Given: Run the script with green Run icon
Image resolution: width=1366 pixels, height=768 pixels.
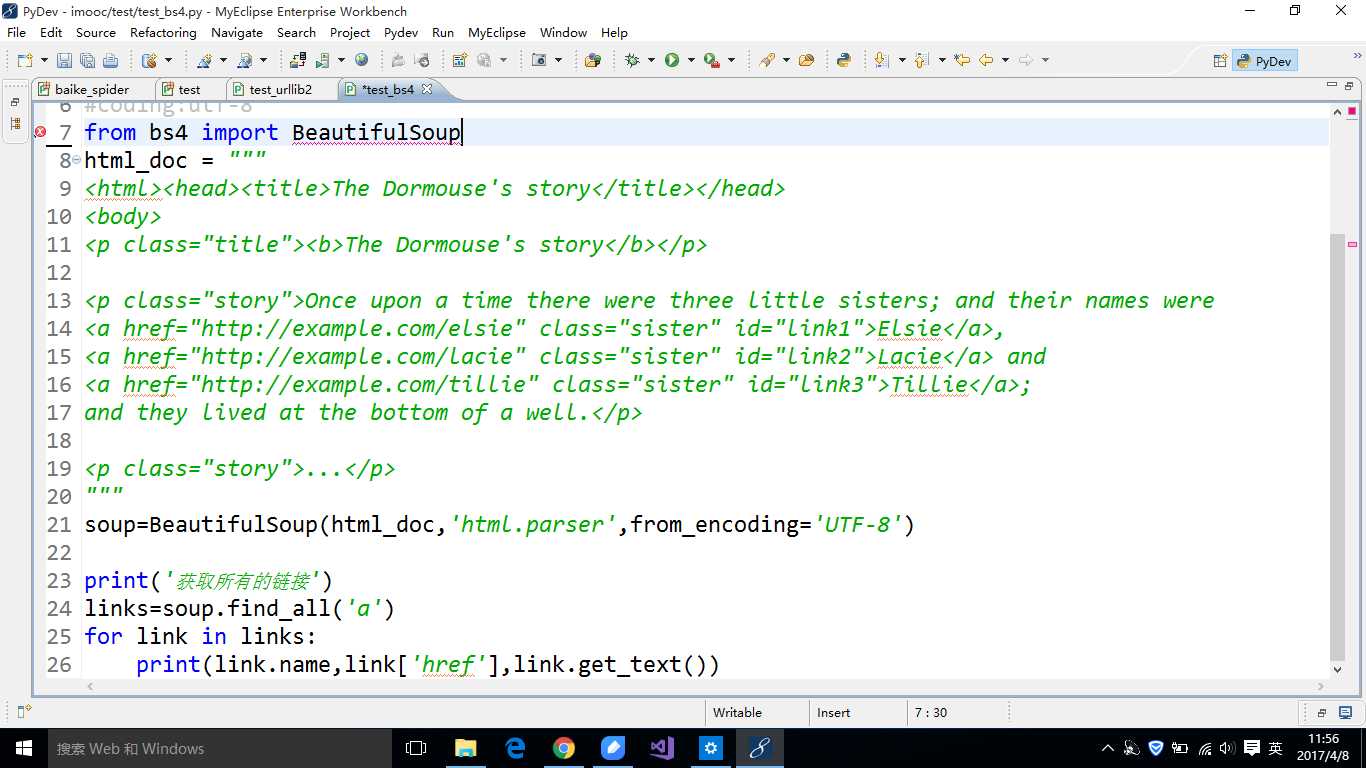Looking at the screenshot, I should click(x=672, y=61).
